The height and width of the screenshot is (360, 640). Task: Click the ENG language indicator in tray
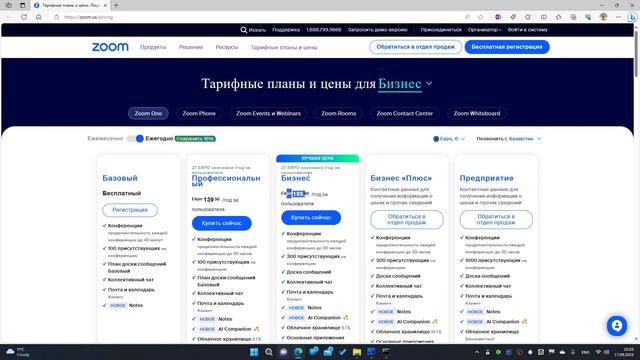click(x=585, y=352)
